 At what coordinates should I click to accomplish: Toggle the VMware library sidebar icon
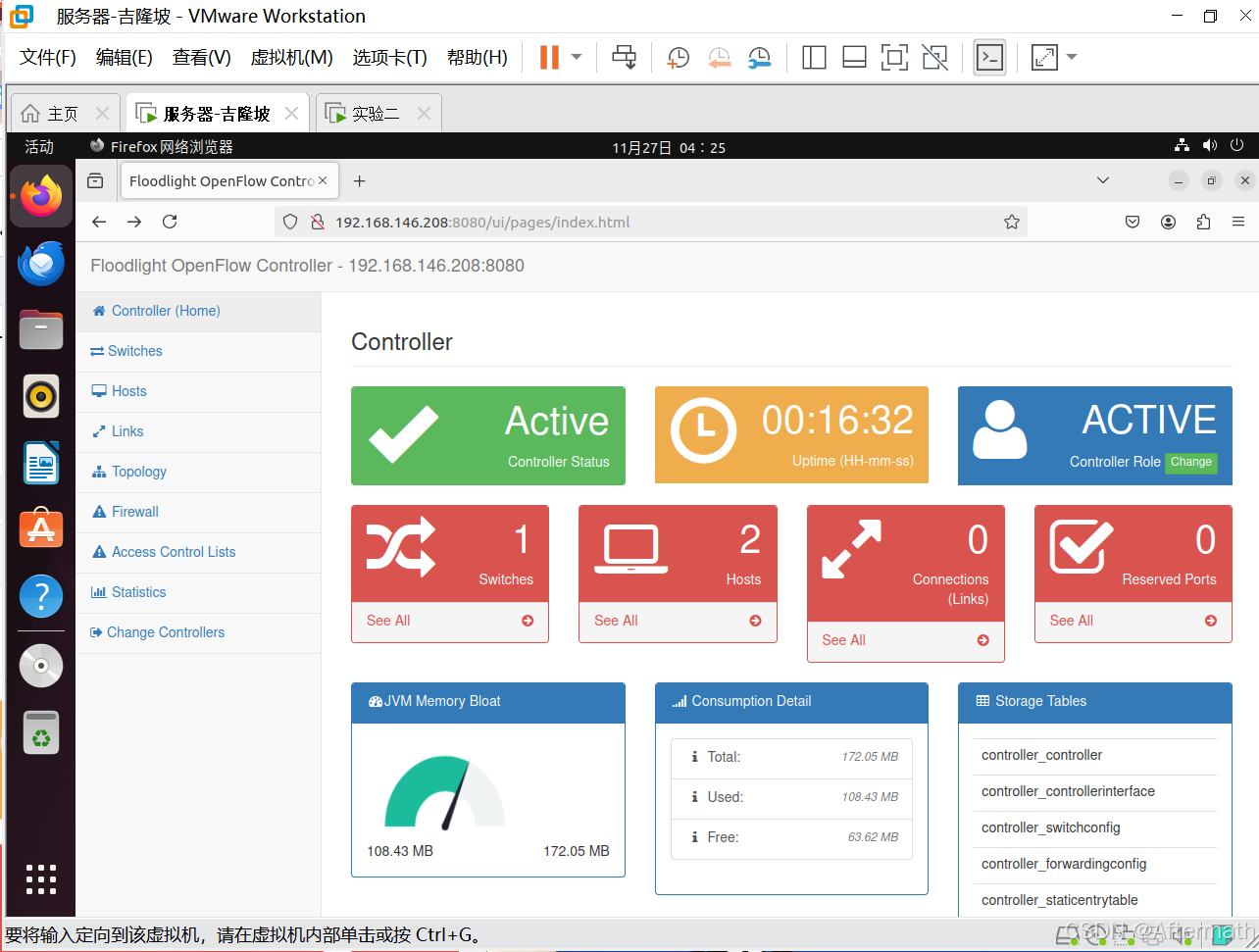click(814, 58)
